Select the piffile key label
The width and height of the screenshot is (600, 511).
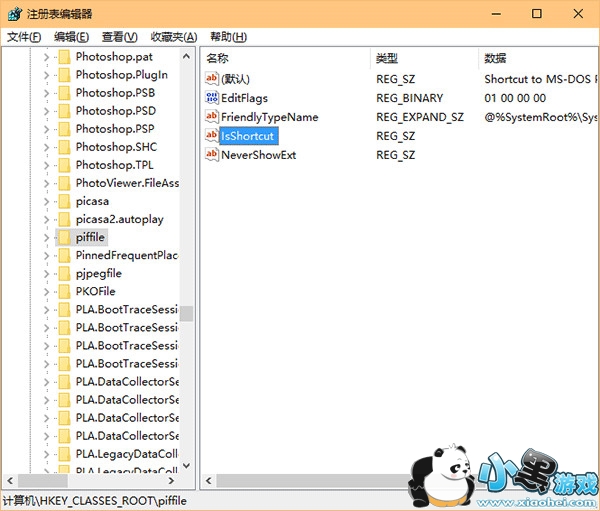(x=90, y=237)
